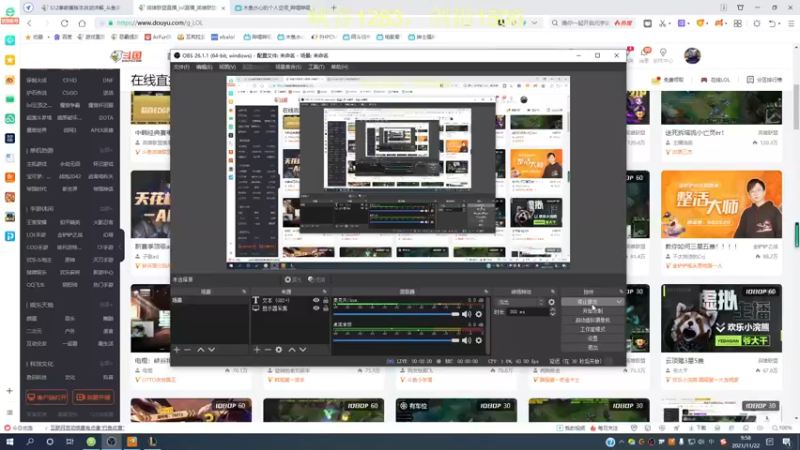
Task: Pop out the Scenes dock panel
Action: (x=244, y=292)
